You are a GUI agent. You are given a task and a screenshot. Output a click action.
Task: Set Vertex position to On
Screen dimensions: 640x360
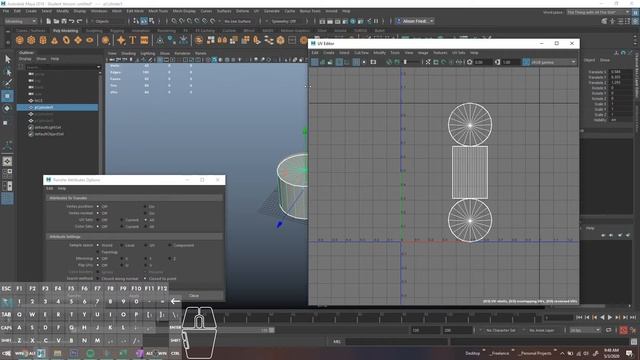tap(146, 207)
